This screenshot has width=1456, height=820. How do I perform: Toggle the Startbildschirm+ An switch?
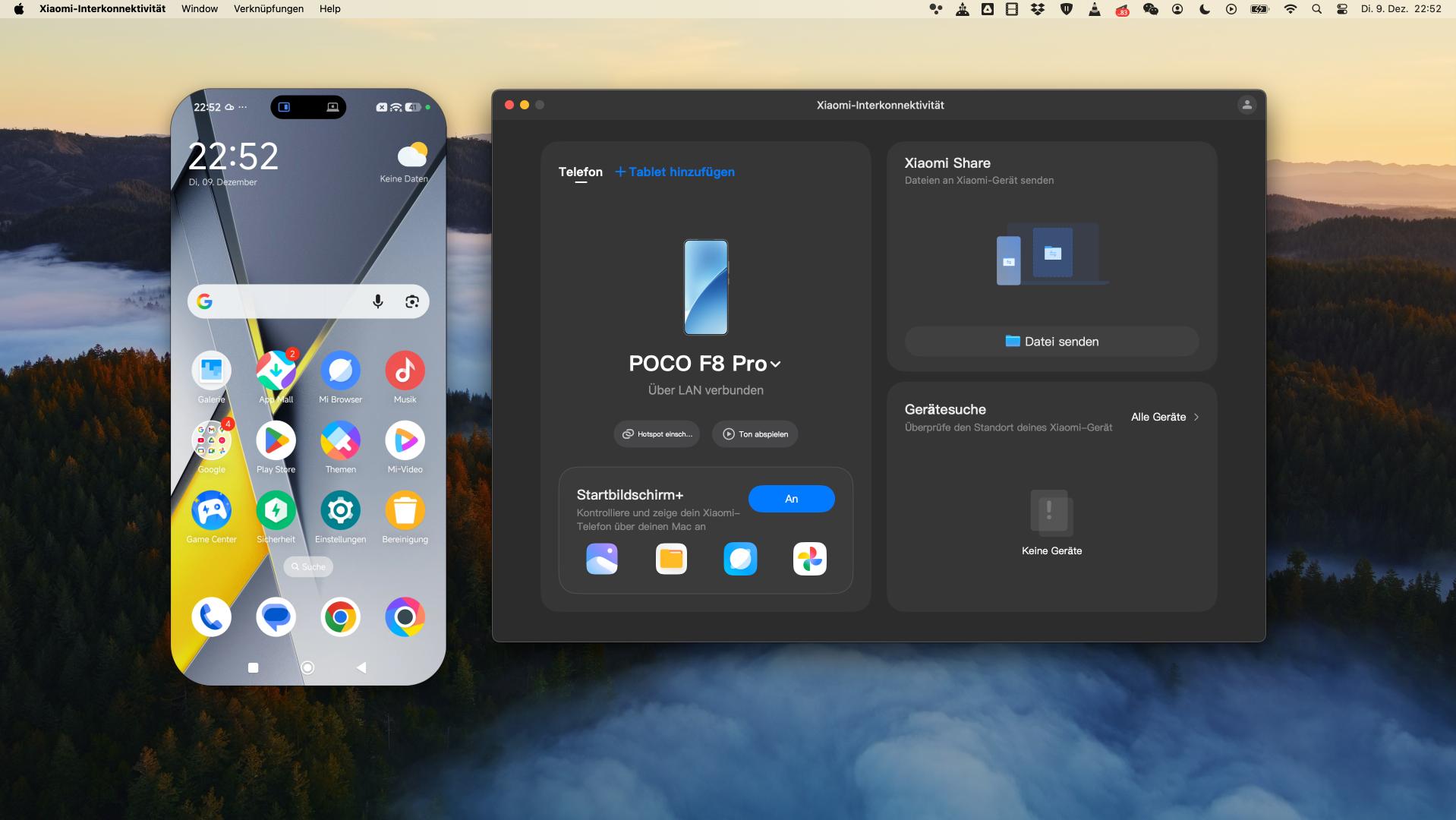[x=791, y=499]
